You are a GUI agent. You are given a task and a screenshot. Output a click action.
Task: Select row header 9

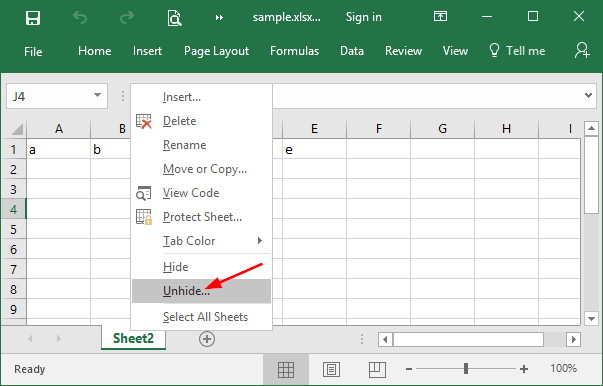13,309
